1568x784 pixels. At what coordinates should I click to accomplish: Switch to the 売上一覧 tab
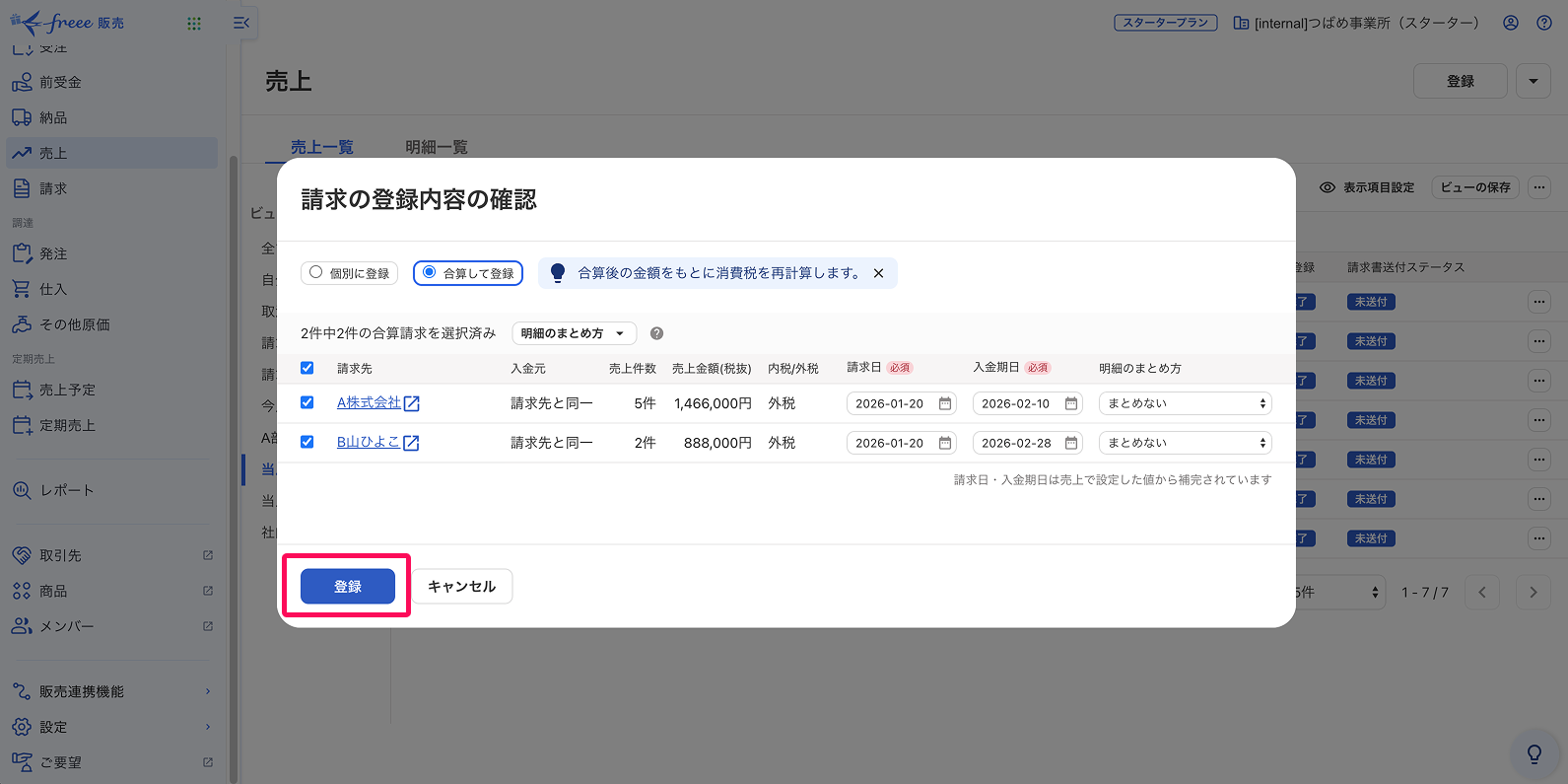[322, 147]
